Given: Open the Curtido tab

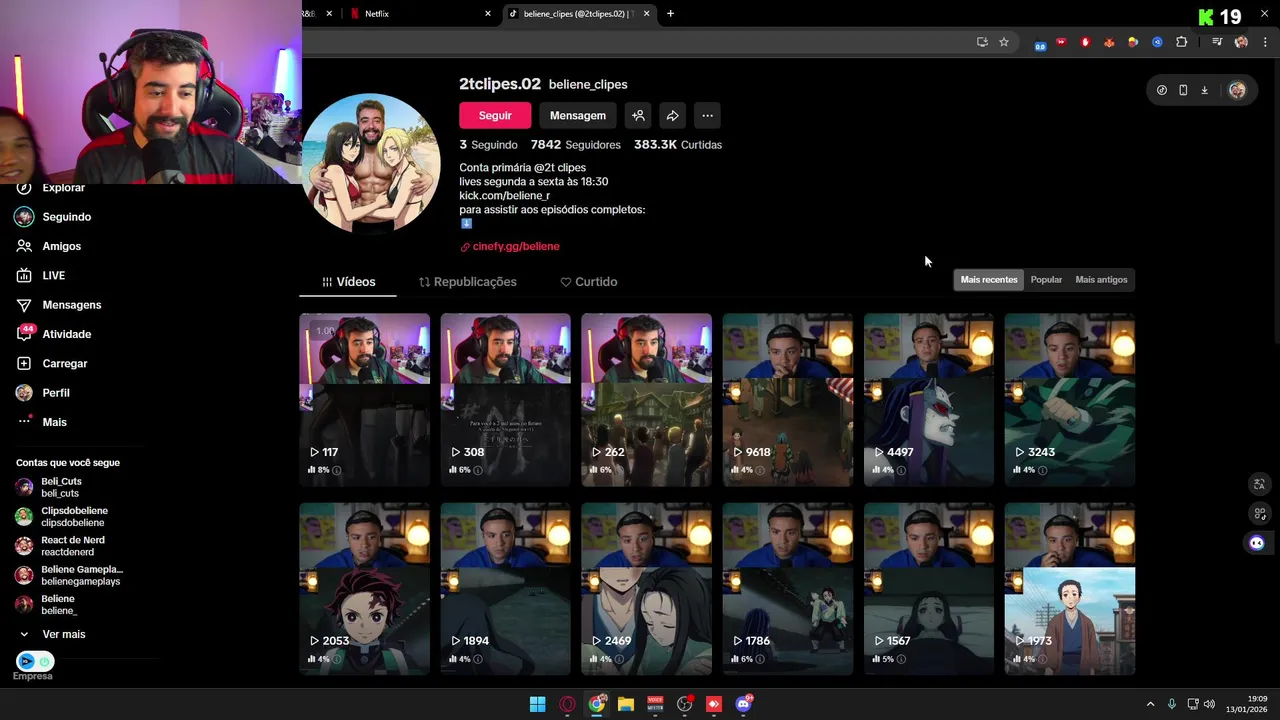Looking at the screenshot, I should (589, 282).
